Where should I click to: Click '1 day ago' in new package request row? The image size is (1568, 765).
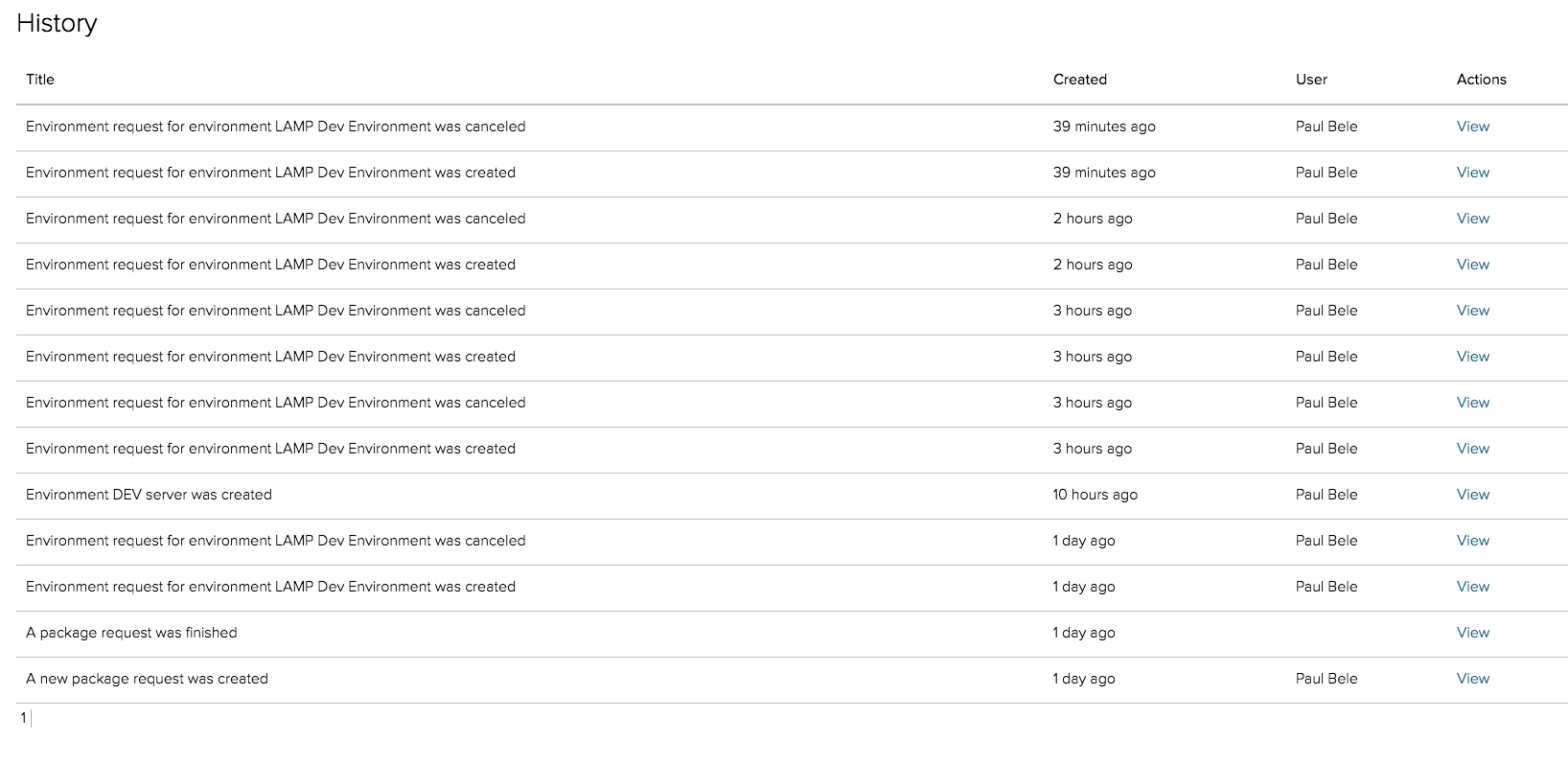click(x=1084, y=679)
